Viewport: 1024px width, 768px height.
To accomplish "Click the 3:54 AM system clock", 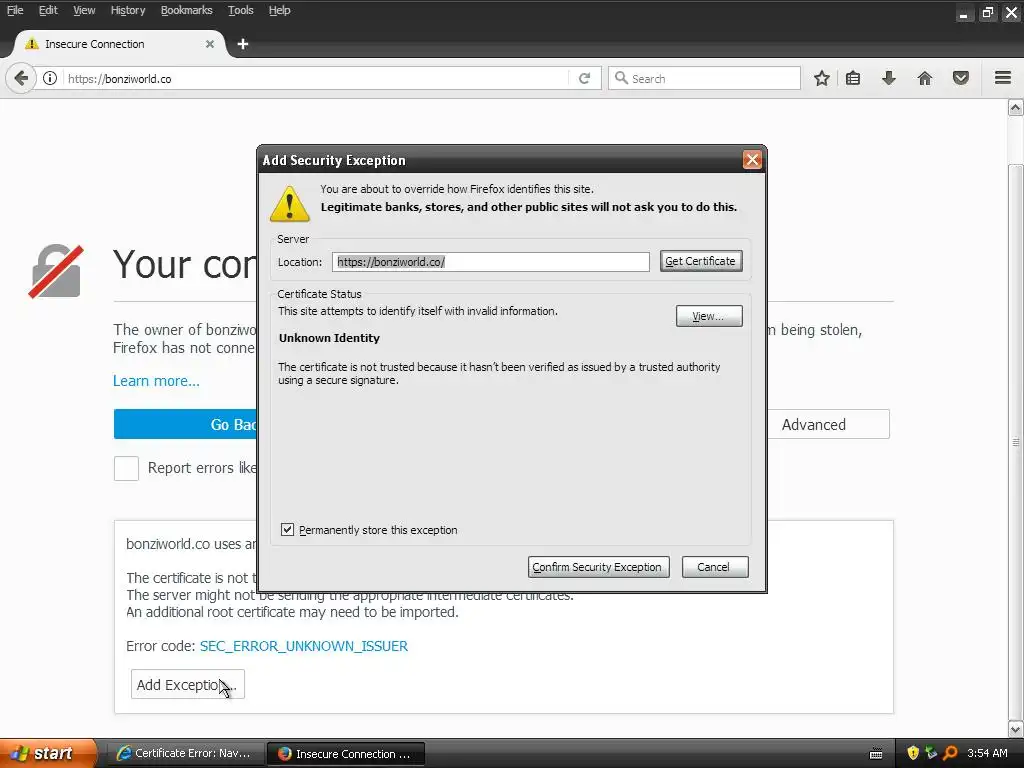I will pyautogui.click(x=987, y=753).
